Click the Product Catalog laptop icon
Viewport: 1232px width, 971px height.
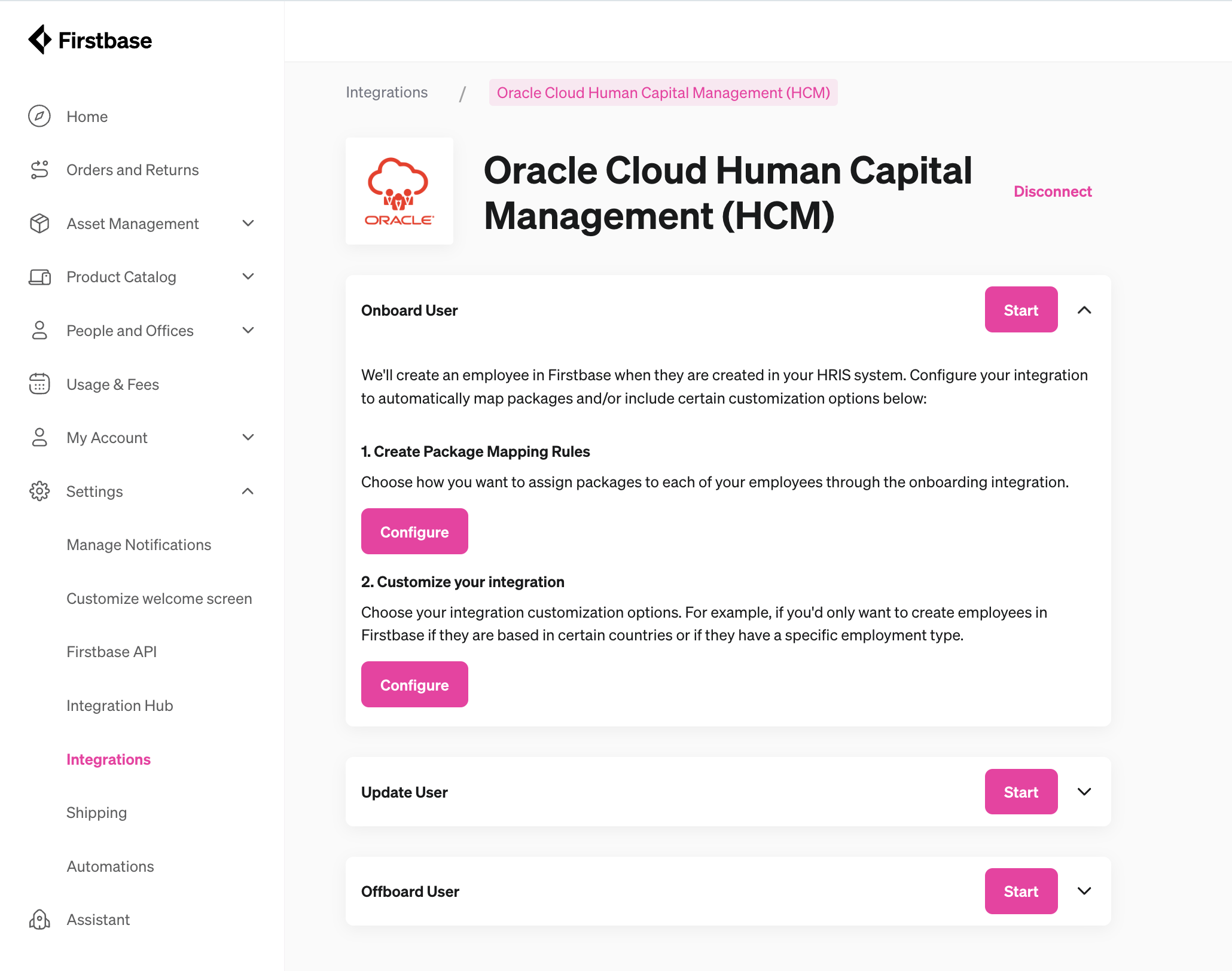pyautogui.click(x=39, y=277)
